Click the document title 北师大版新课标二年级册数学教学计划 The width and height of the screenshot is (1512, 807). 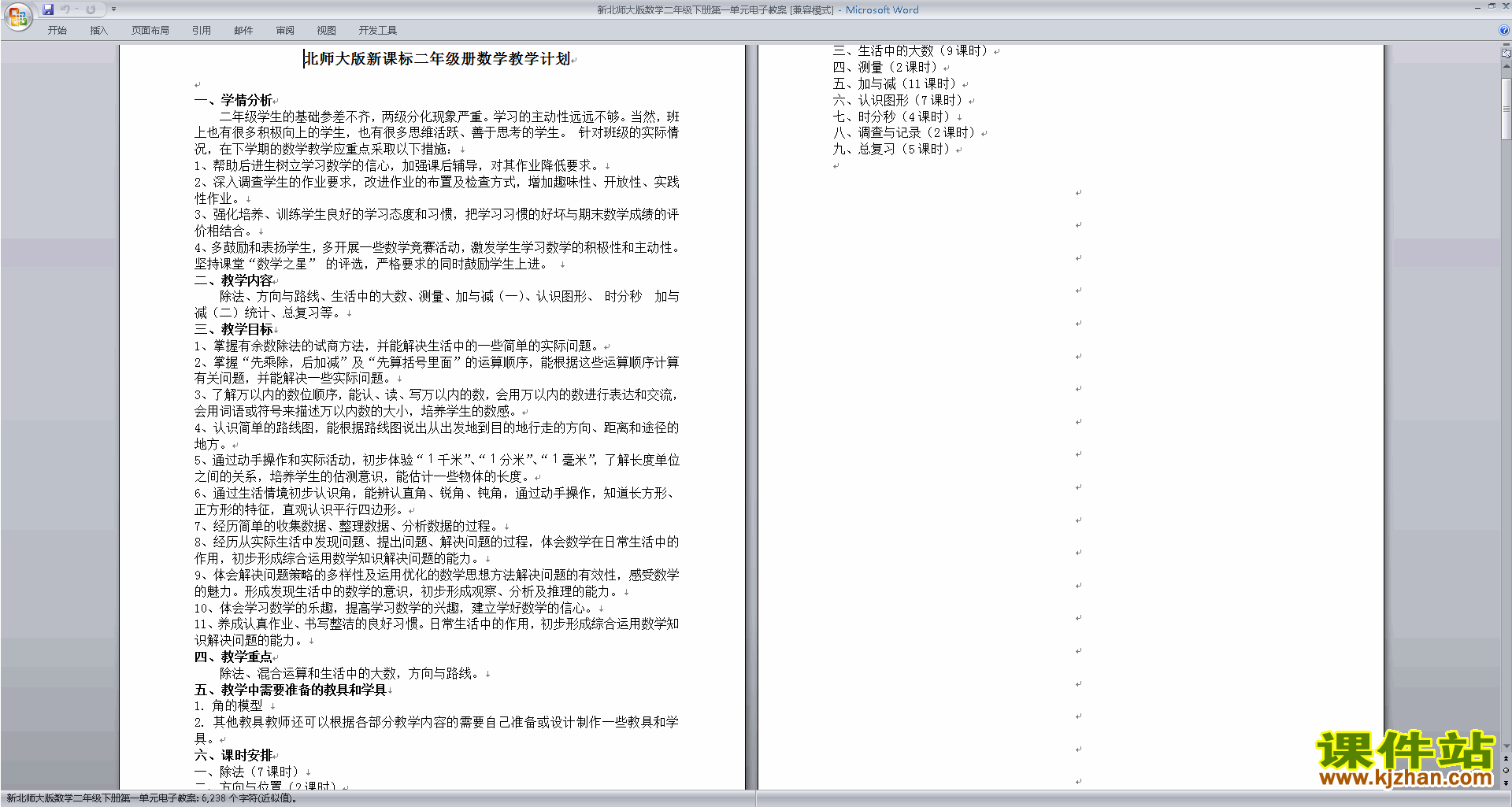click(437, 59)
